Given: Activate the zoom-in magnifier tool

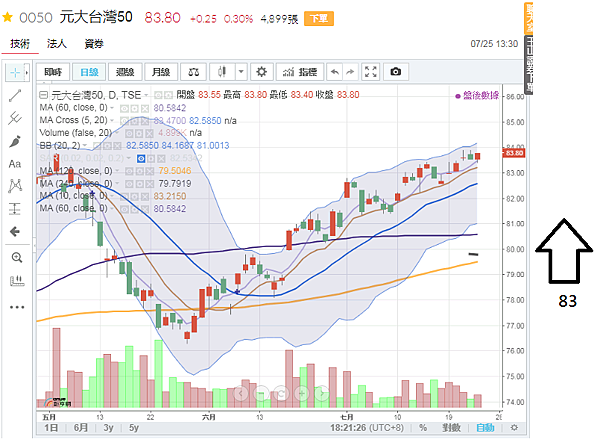Looking at the screenshot, I should 17,257.
